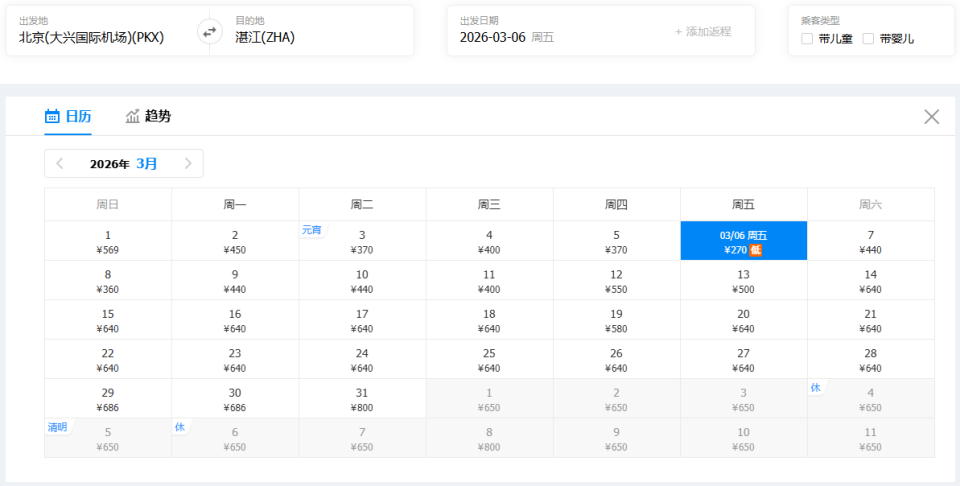Viewport: 960px width, 486px height.
Task: Select March 12 priced ¥550
Action: [617, 280]
